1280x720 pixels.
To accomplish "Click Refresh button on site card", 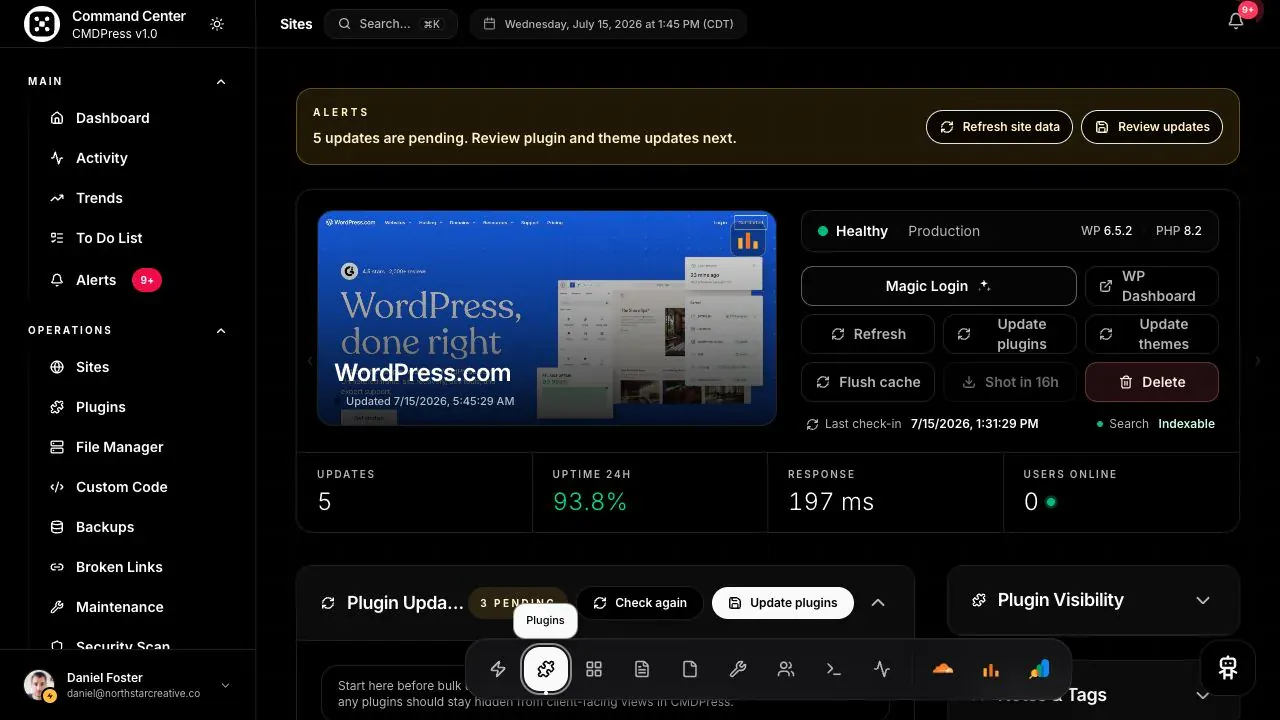I will point(868,334).
